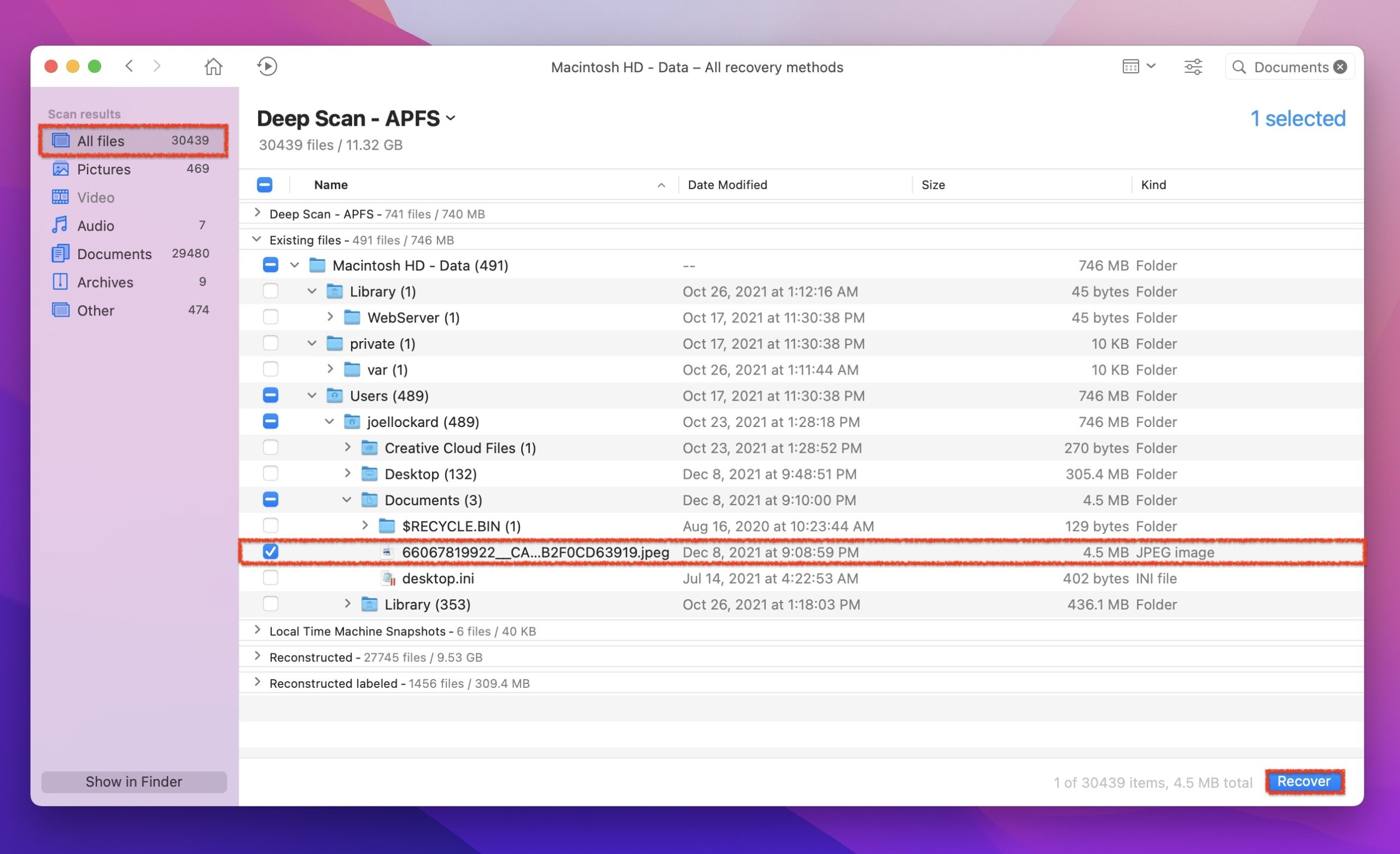The width and height of the screenshot is (1400, 854).
Task: Click the Pictures sidebar icon
Action: point(60,169)
